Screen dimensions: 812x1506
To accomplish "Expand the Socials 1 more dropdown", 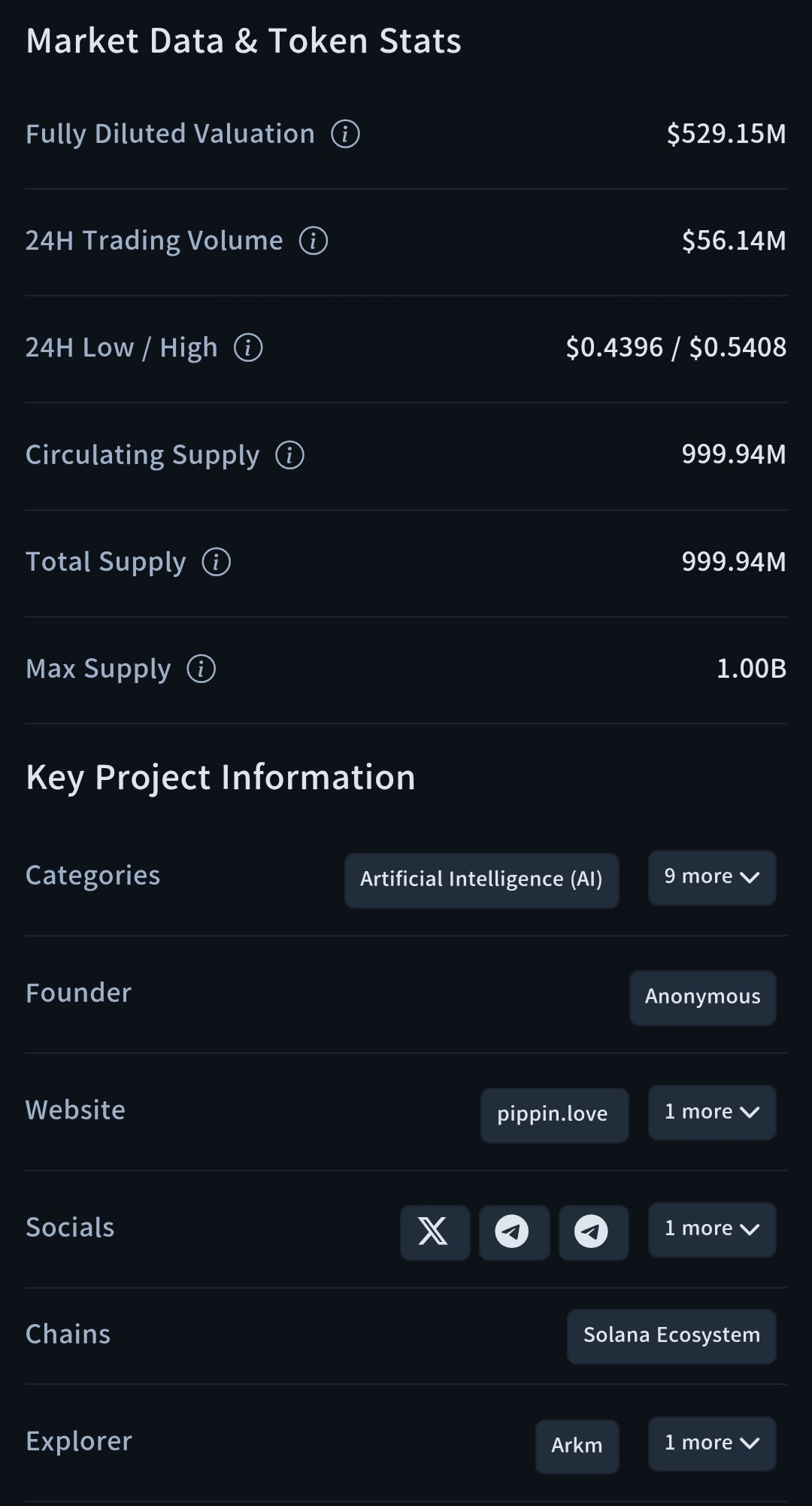I will click(711, 1229).
